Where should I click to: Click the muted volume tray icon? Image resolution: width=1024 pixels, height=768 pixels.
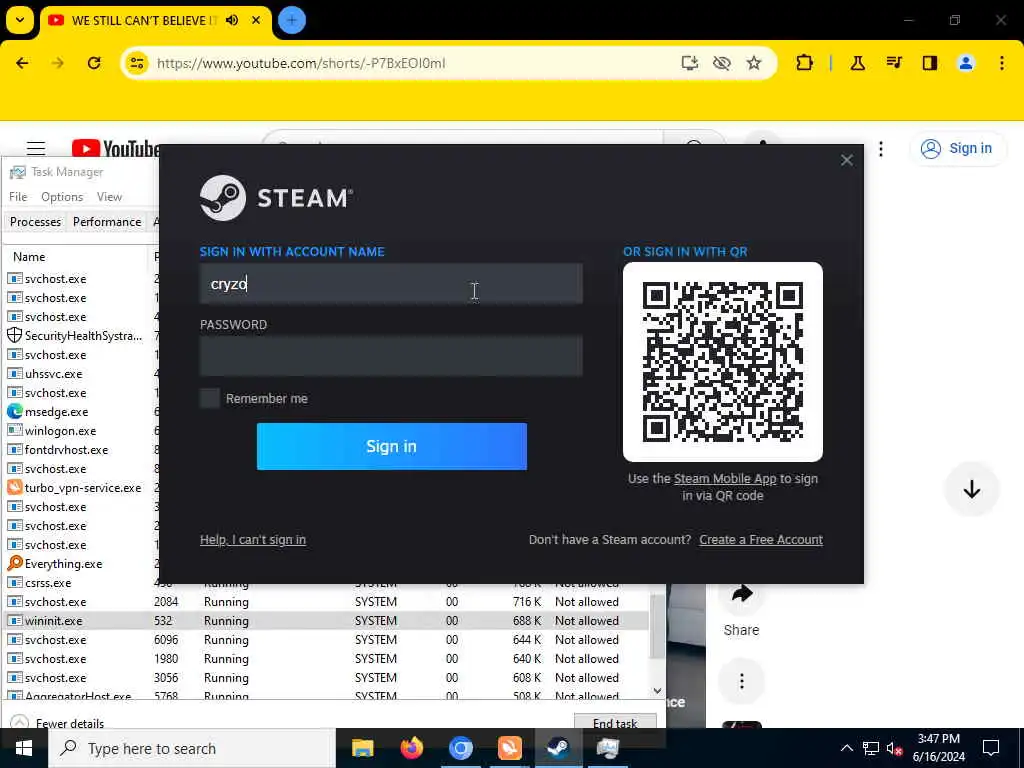click(x=894, y=748)
